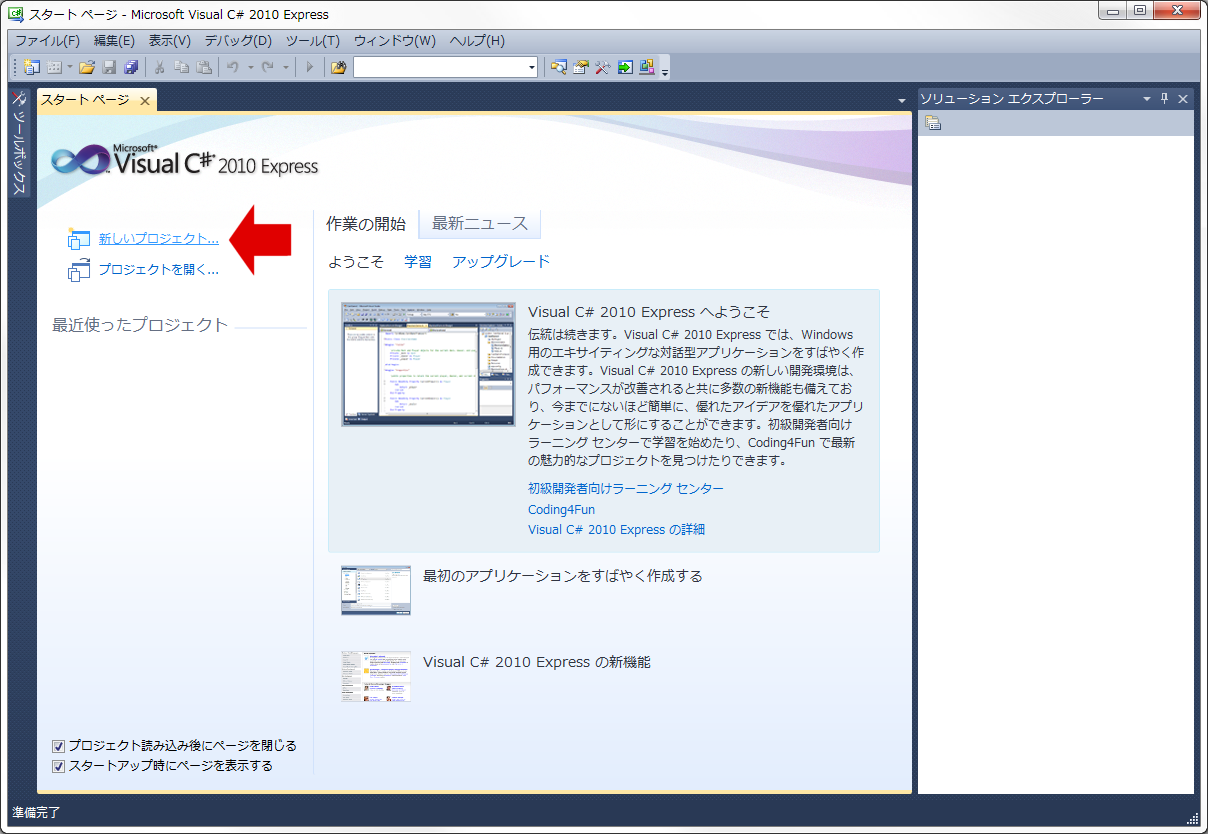Open Solution Explorer window position dropdown
Viewport: 1208px width, 834px height.
1147,99
